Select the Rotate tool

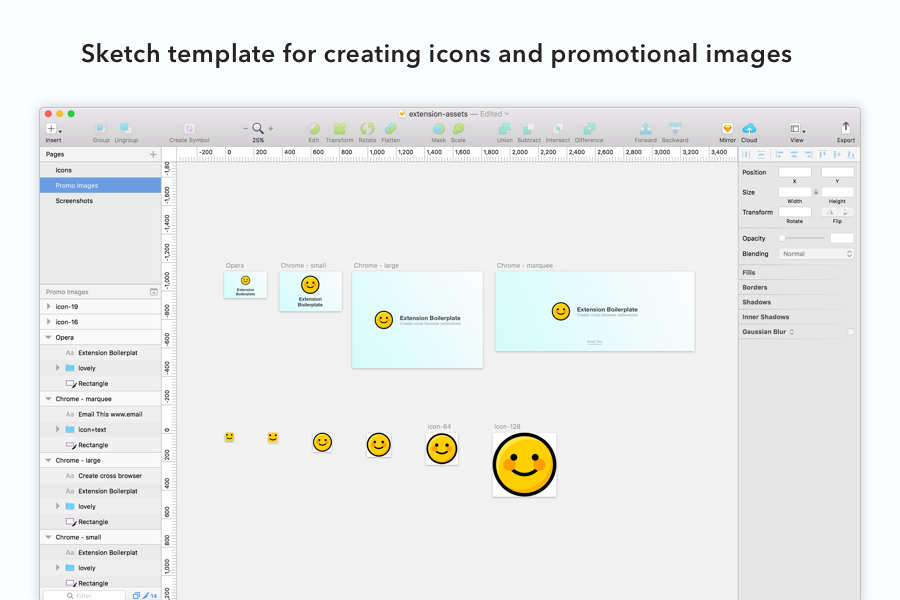(367, 129)
